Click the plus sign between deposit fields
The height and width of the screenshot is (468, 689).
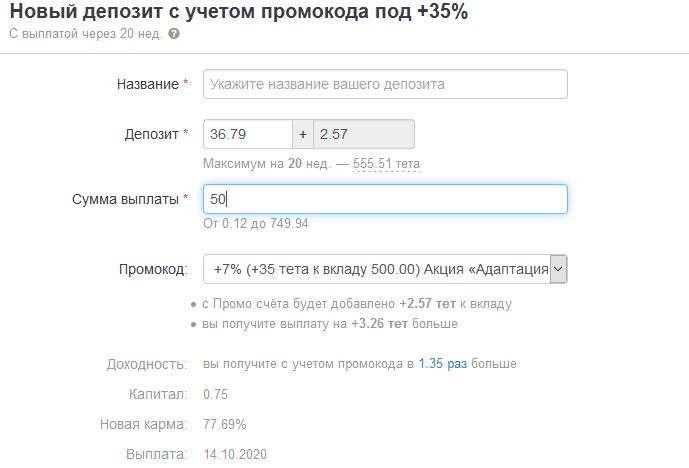303,134
